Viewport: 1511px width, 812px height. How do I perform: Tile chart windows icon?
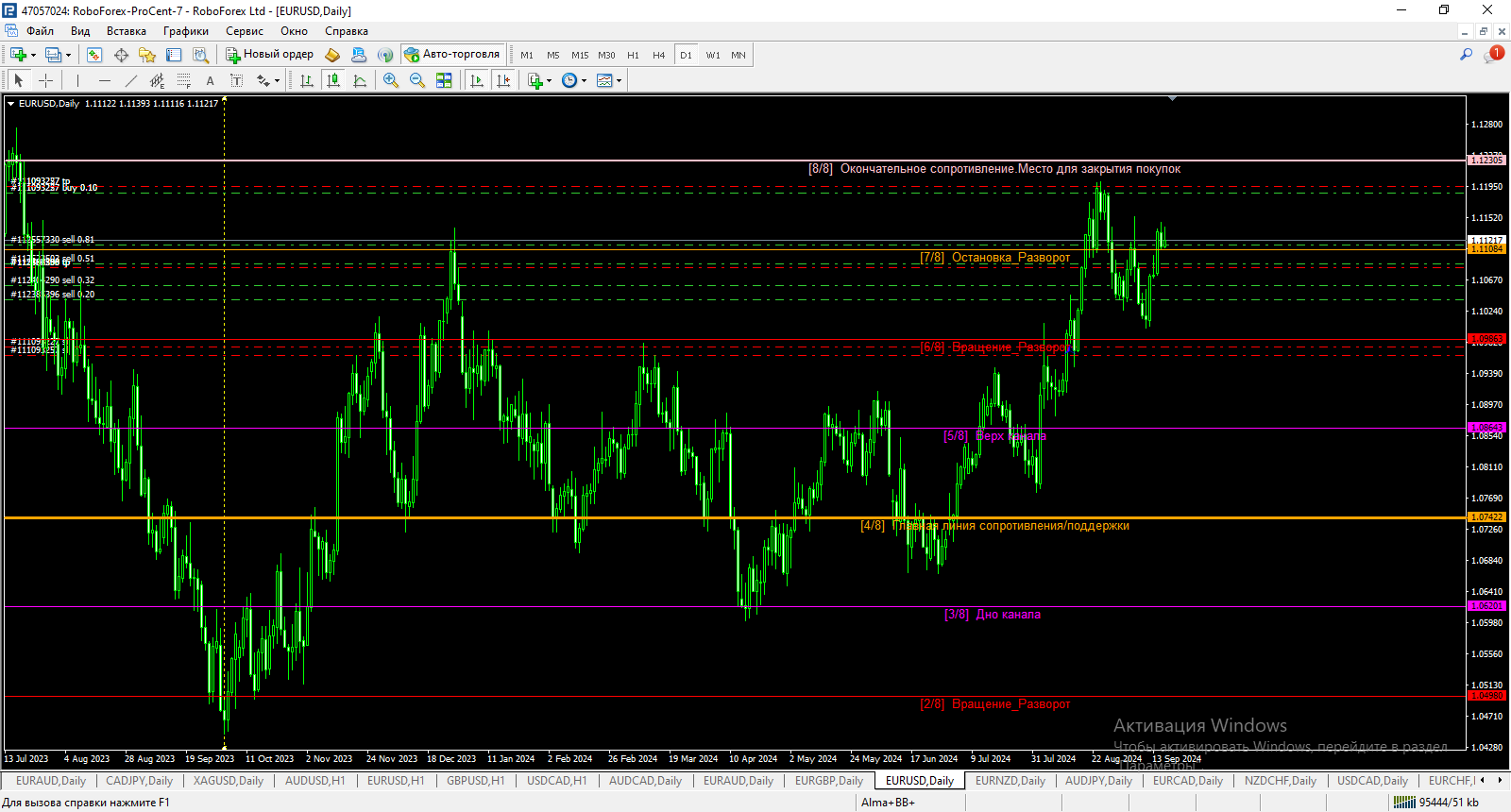444,80
